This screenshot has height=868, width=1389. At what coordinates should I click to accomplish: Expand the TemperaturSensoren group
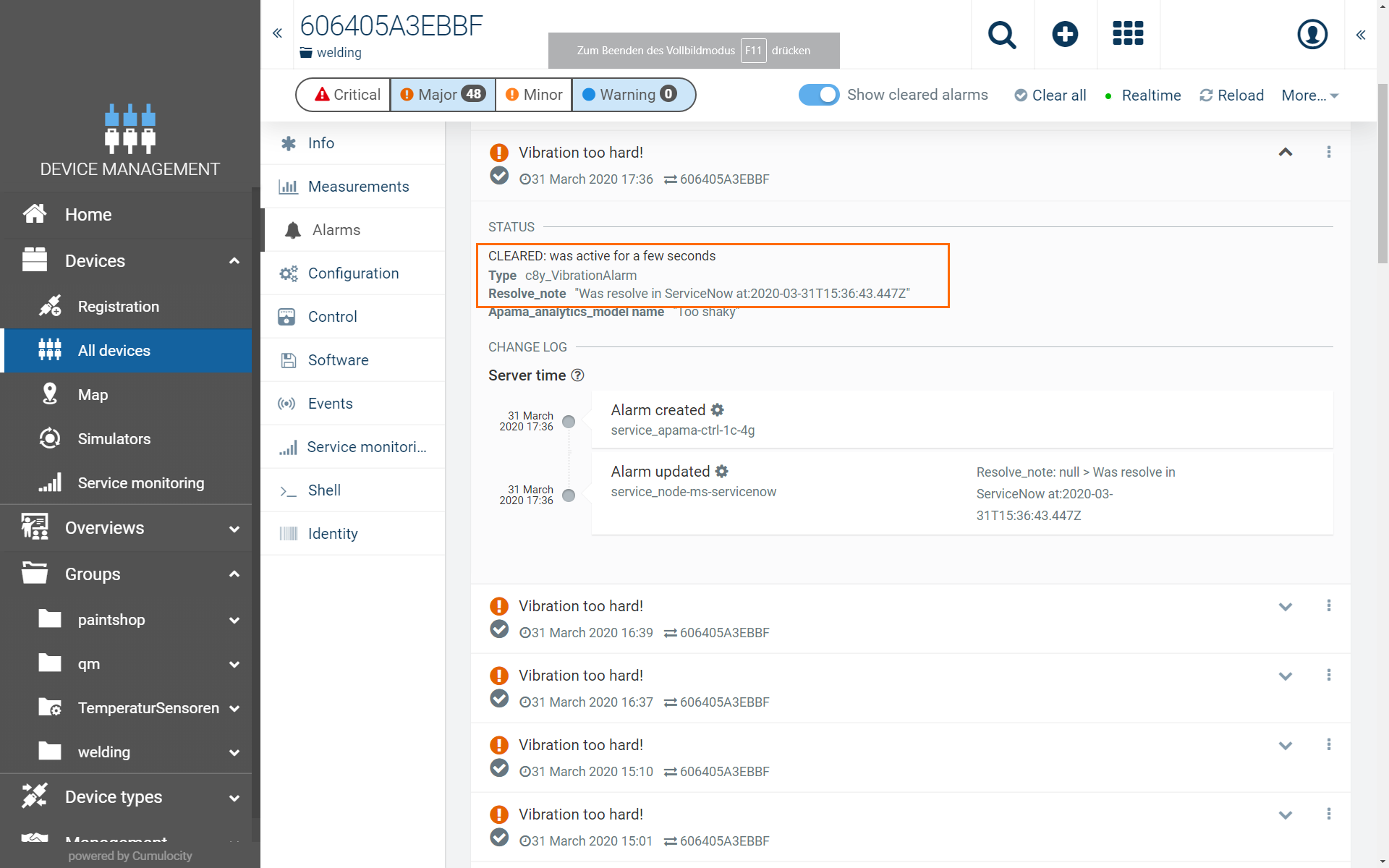click(234, 709)
